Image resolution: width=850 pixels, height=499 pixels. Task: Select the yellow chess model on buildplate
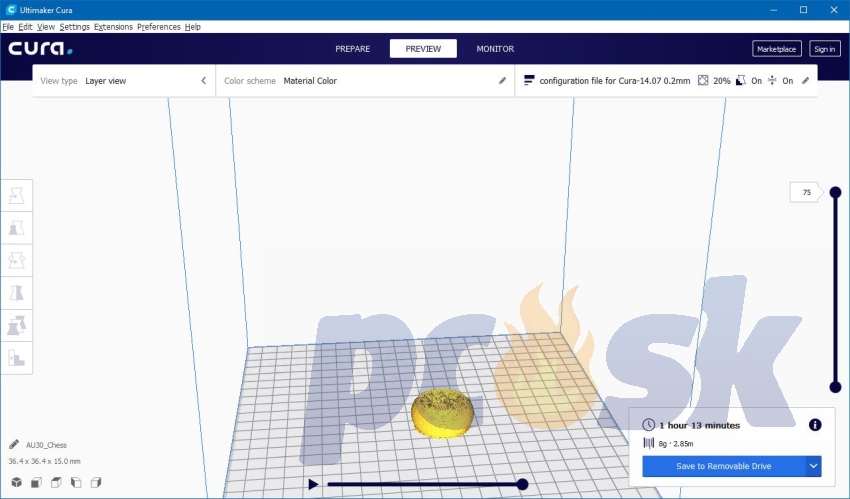point(442,413)
